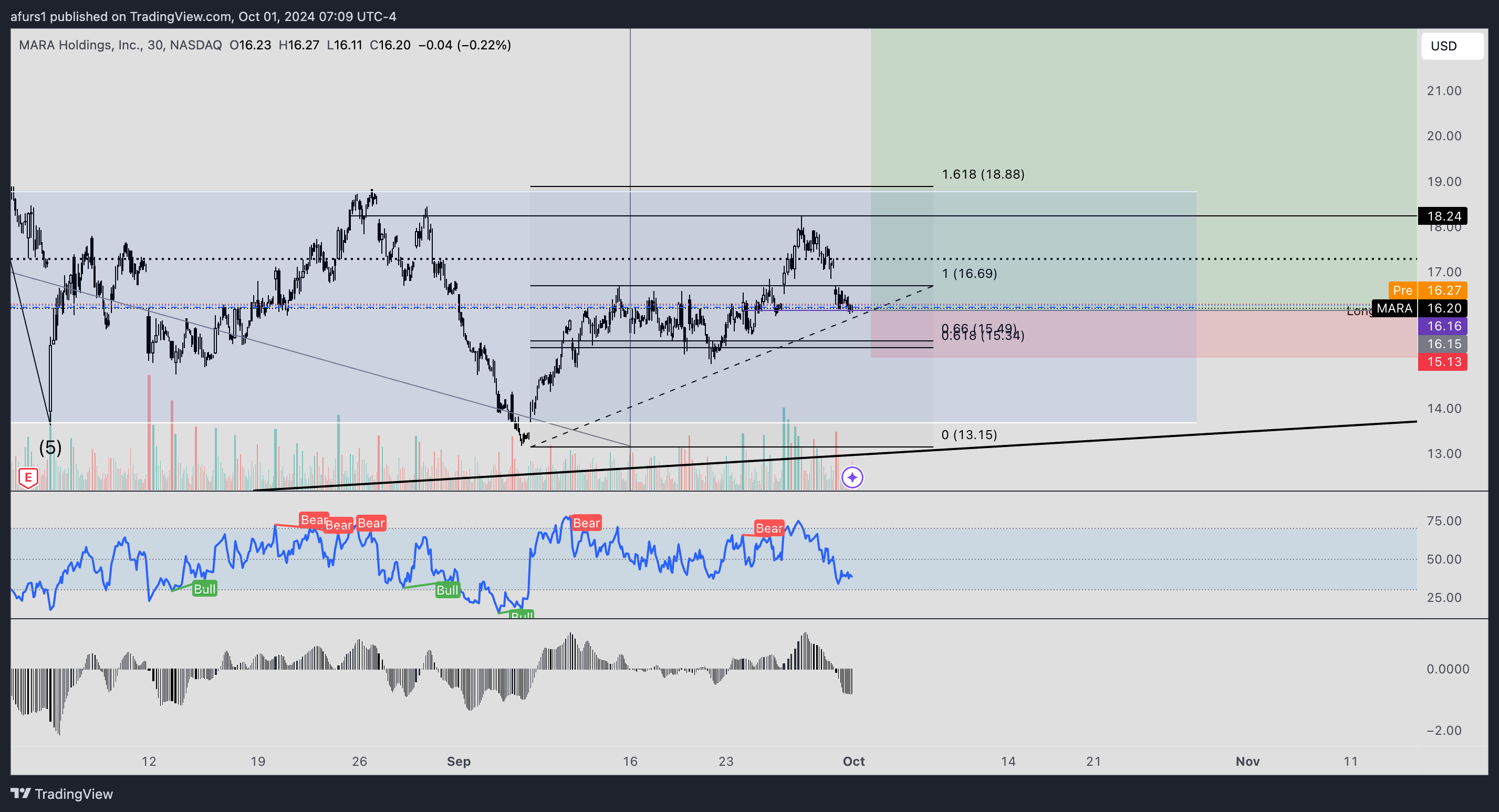Click the purple star event icon
Viewport: 1499px width, 812px height.
[852, 478]
